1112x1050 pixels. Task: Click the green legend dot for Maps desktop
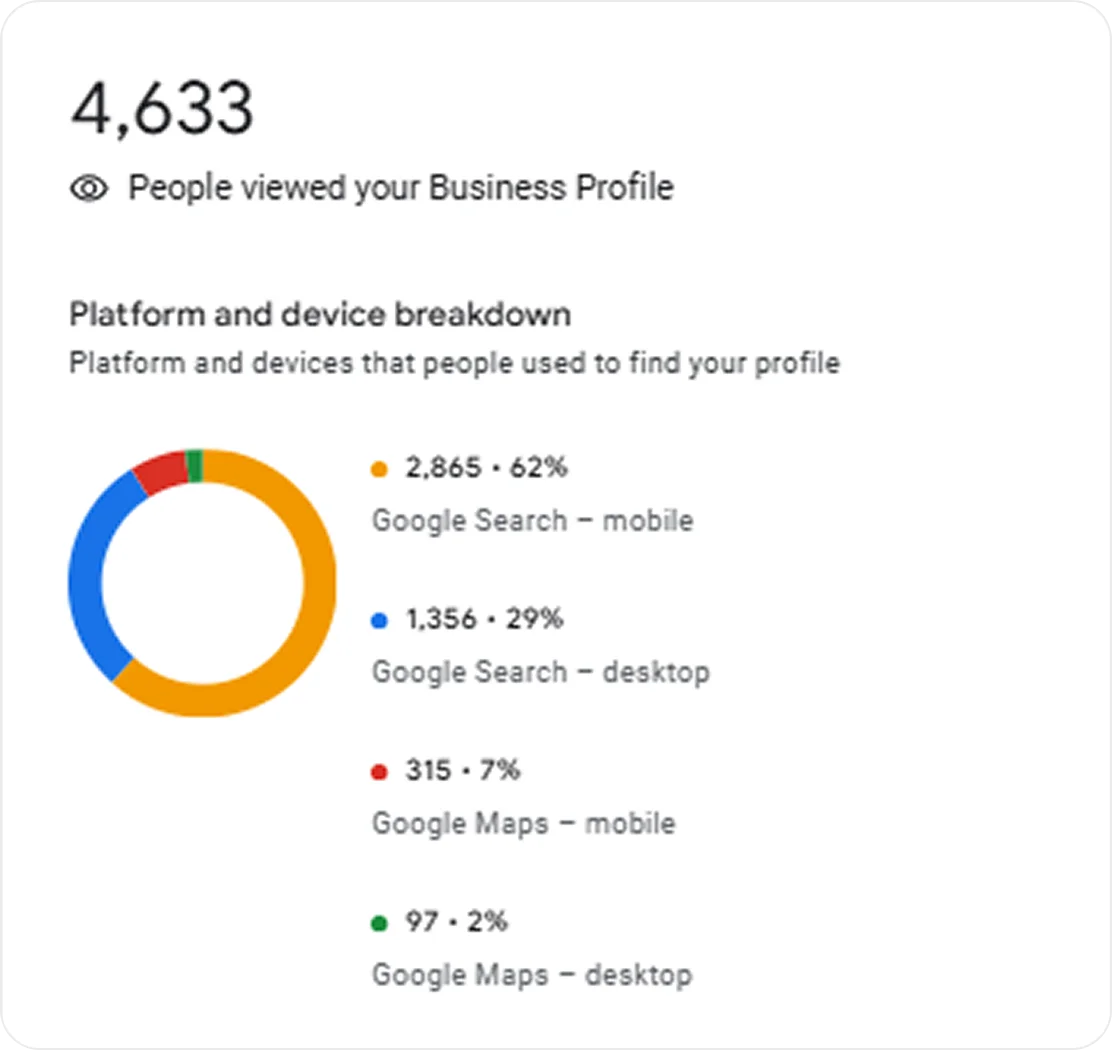click(x=379, y=923)
